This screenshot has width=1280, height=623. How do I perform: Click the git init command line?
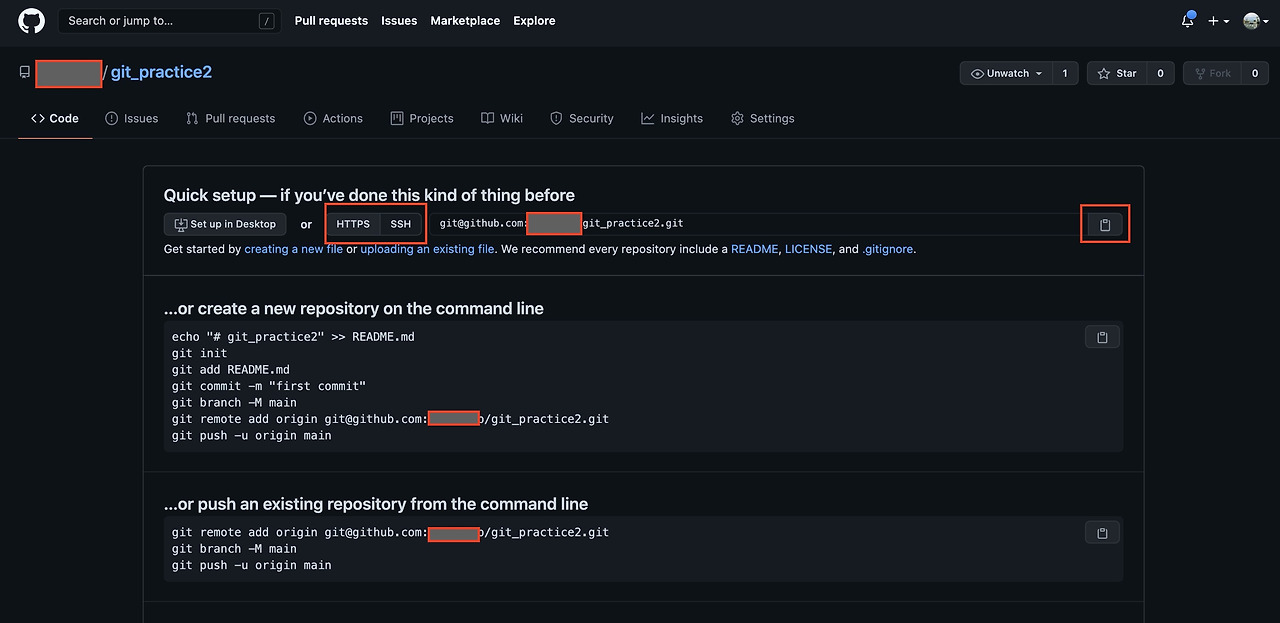pos(199,353)
